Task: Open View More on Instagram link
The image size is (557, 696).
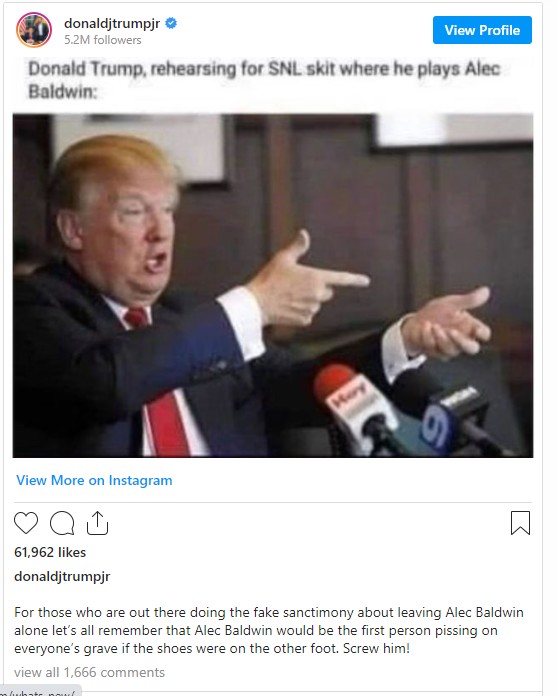Action: (94, 480)
